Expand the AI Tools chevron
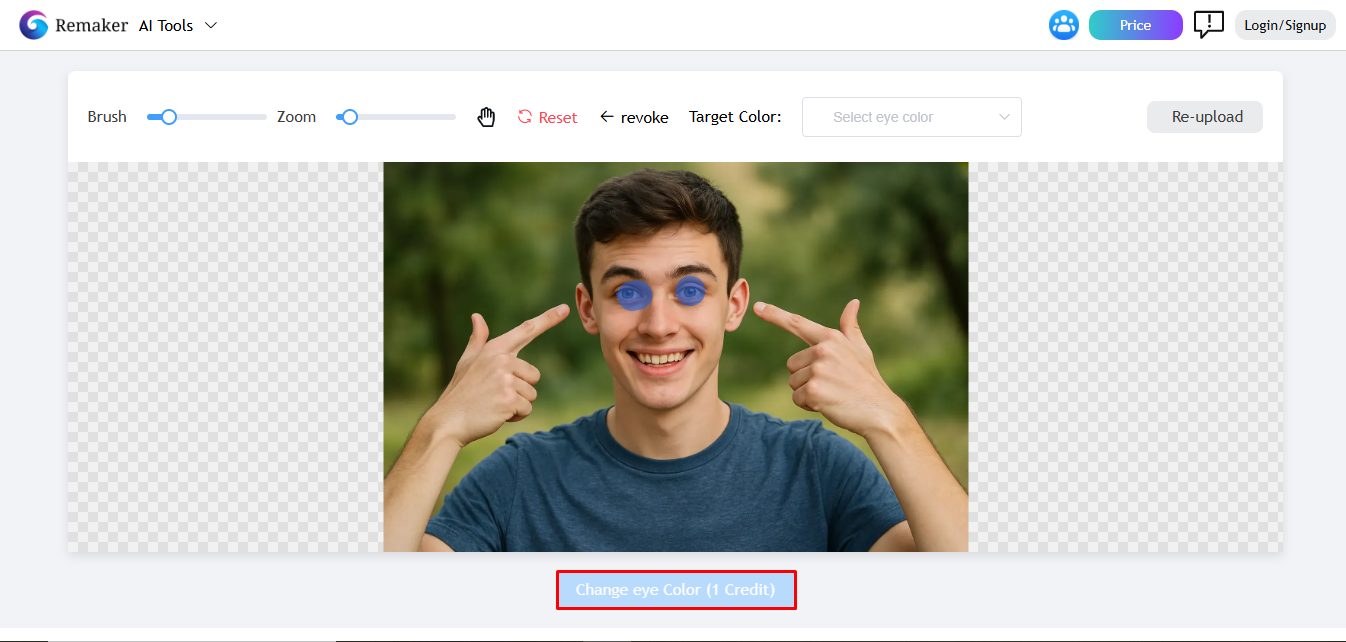This screenshot has width=1346, height=642. tap(210, 25)
